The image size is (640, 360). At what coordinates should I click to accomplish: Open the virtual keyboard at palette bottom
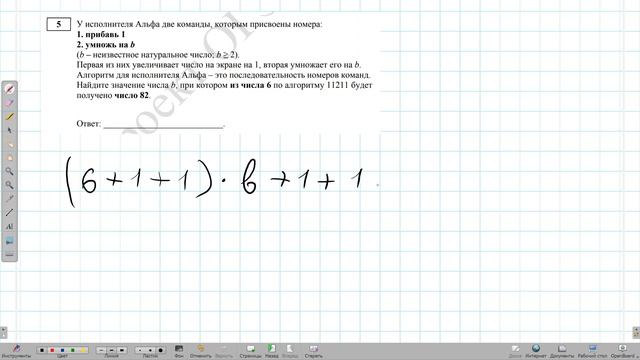click(9, 255)
